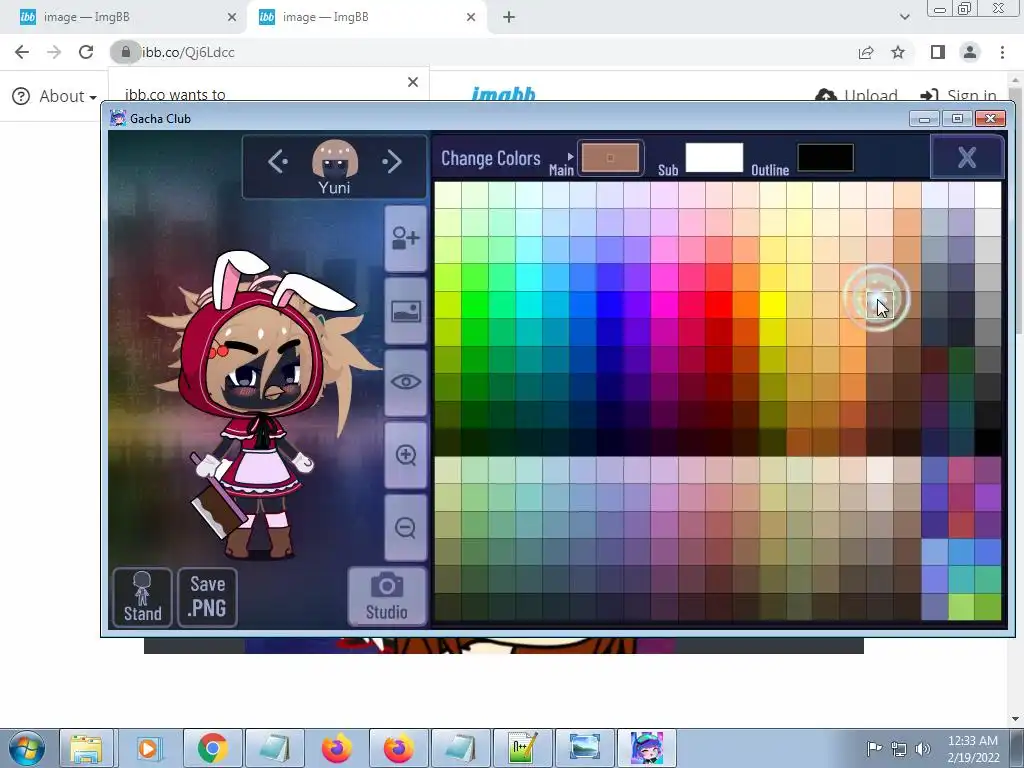Open Gacha Club taskbar icon
Viewport: 1024px width, 768px height.
click(647, 748)
